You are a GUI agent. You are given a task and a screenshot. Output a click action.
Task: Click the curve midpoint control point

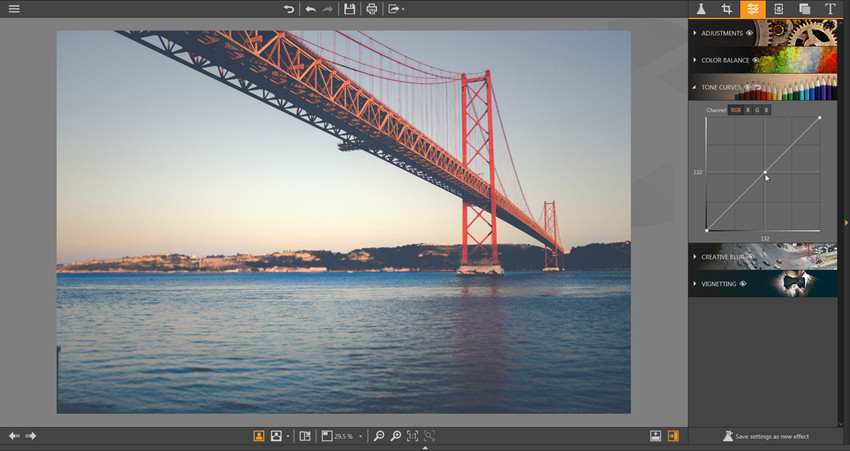(765, 172)
